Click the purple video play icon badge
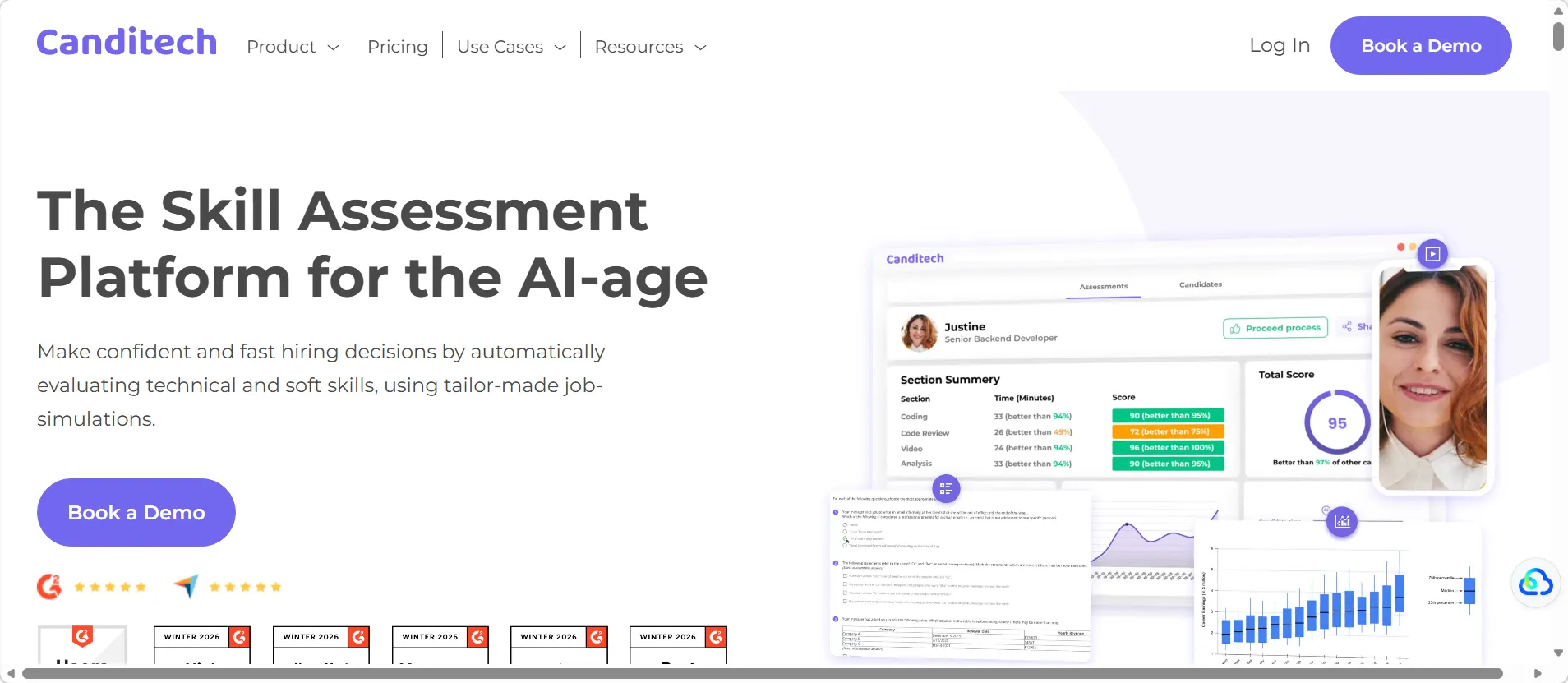This screenshot has height=683, width=1568. tap(1432, 254)
